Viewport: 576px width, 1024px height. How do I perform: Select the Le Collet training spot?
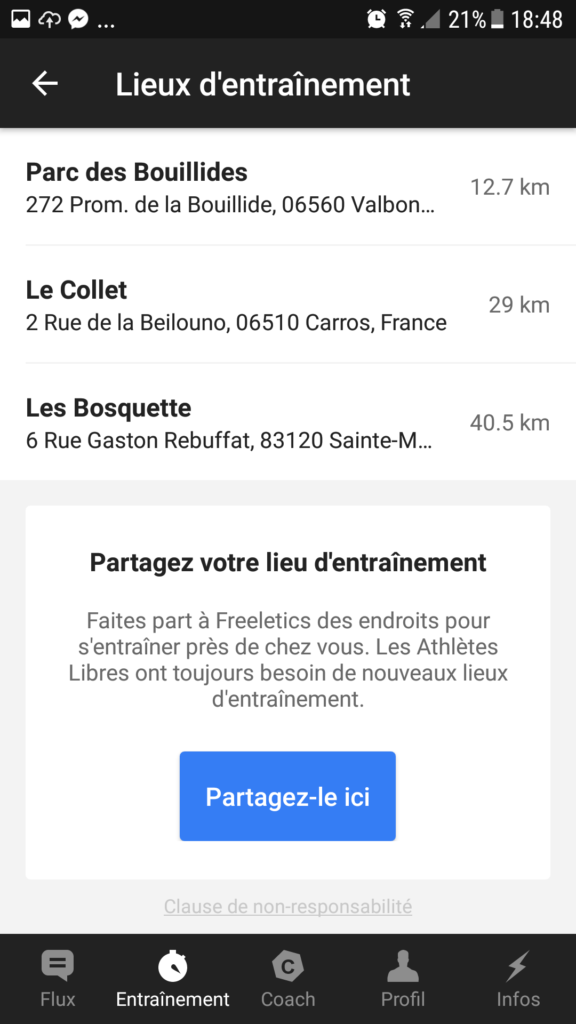click(x=288, y=304)
